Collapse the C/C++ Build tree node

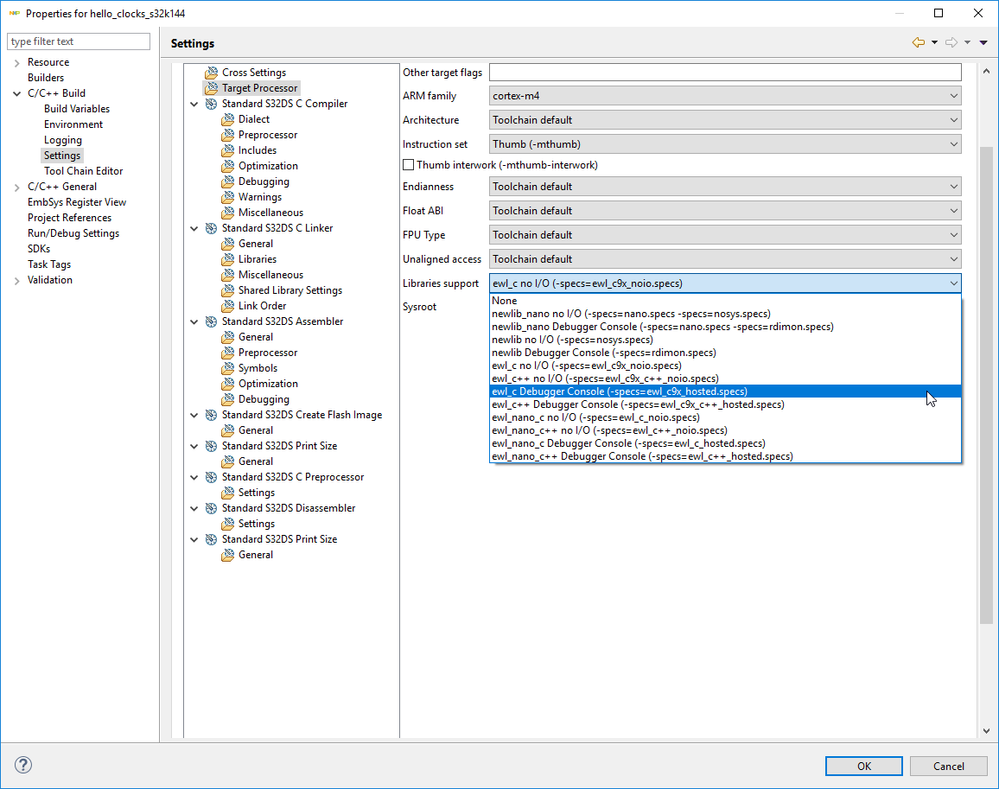coord(16,94)
